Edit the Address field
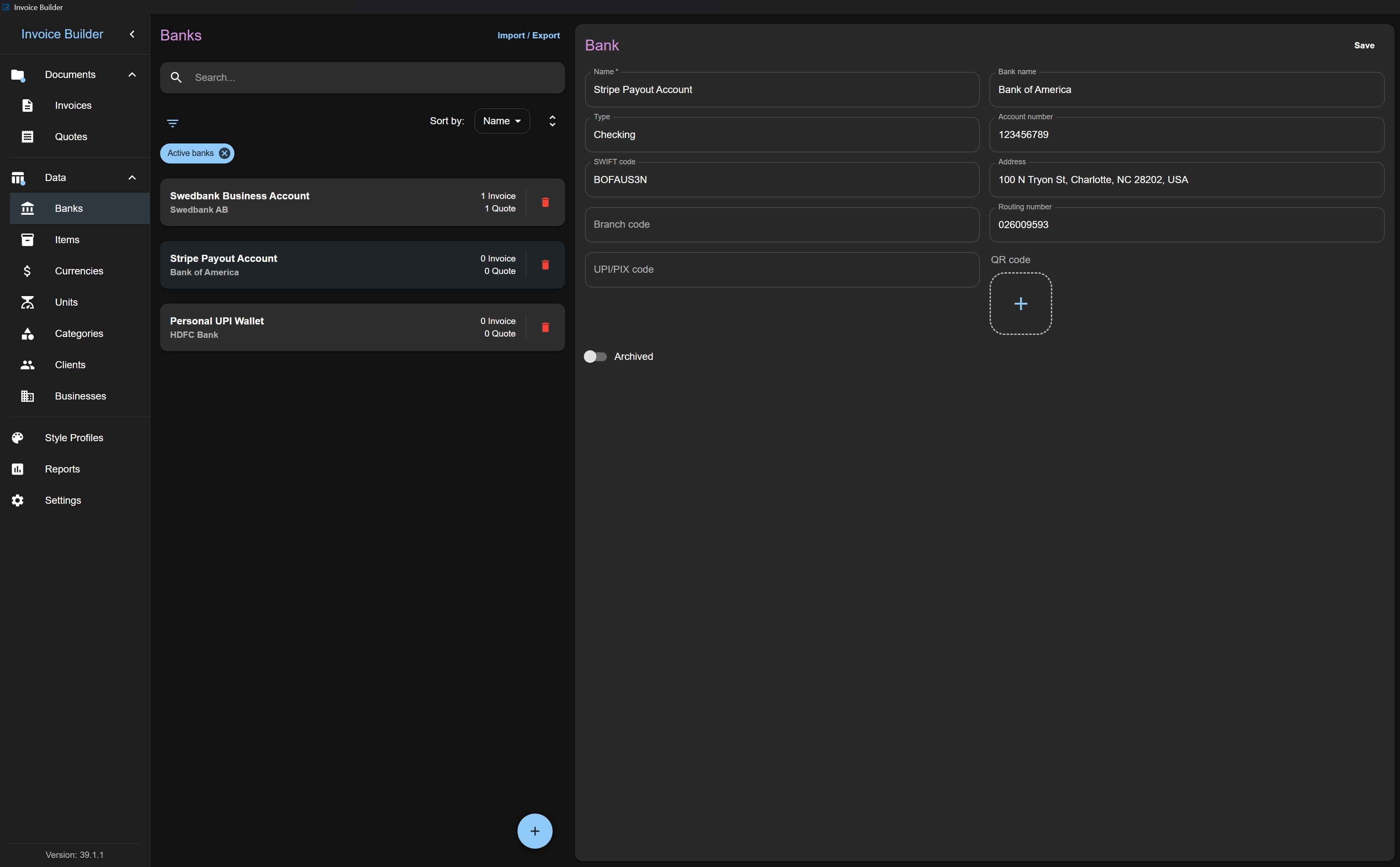Viewport: 1400px width, 867px height. pyautogui.click(x=1187, y=179)
